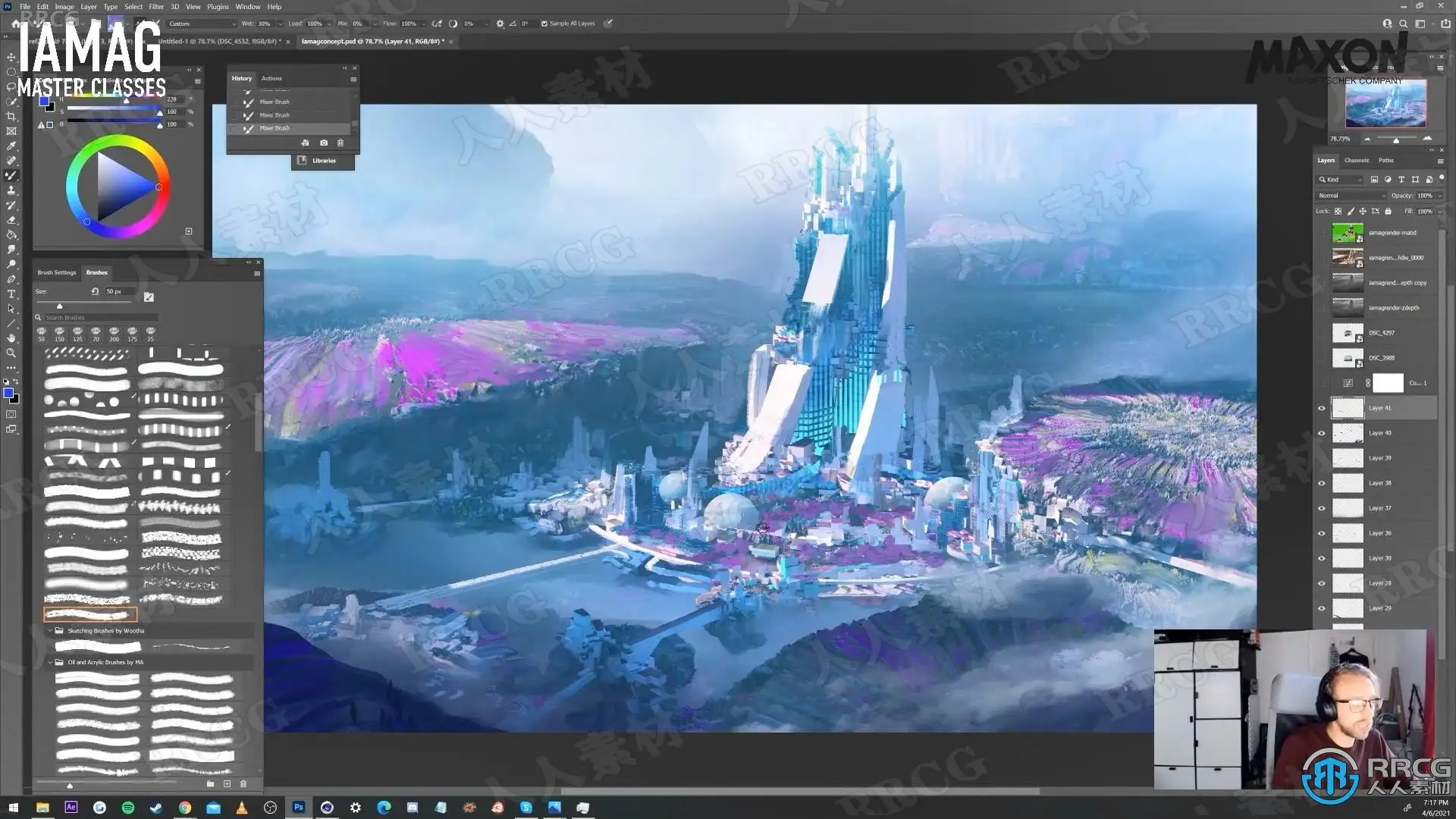Open the Filter menu
This screenshot has height=819, width=1456.
tap(156, 7)
